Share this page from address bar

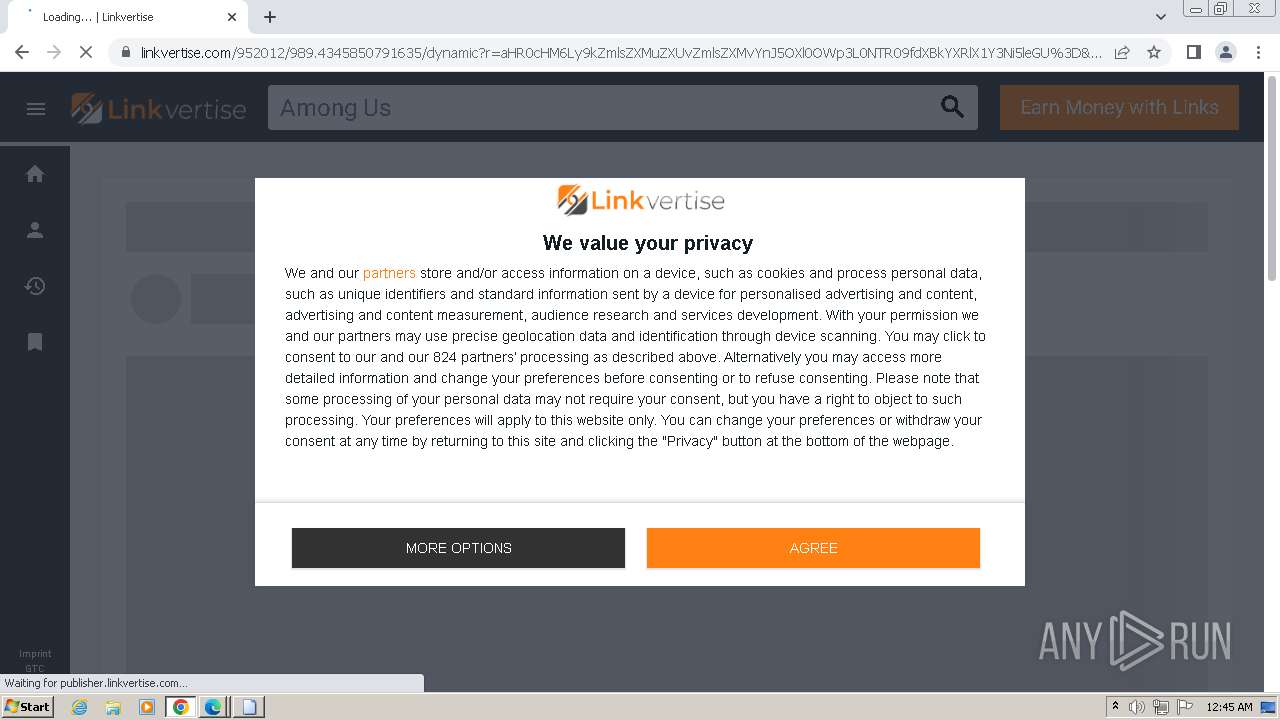coord(1122,52)
